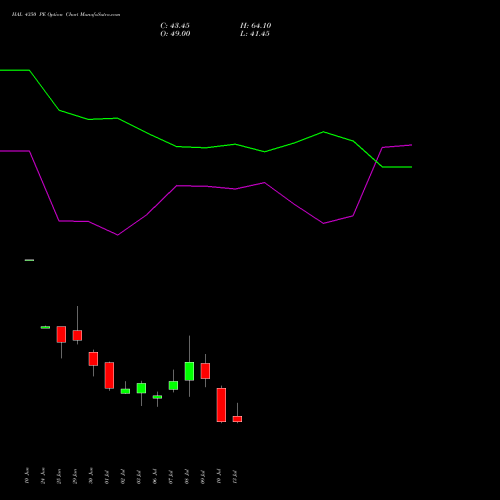Click the 03 Jul green candle
The image size is (500, 500).
[x=141, y=388]
